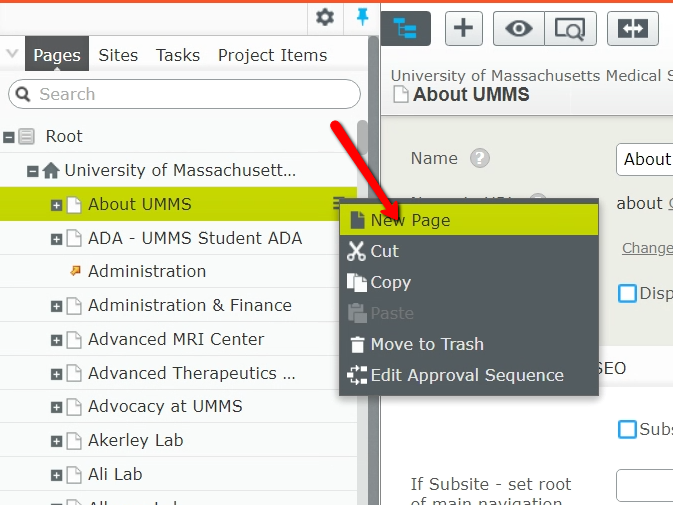673x505 pixels.
Task: Toggle the Subs checkbox
Action: point(627,429)
